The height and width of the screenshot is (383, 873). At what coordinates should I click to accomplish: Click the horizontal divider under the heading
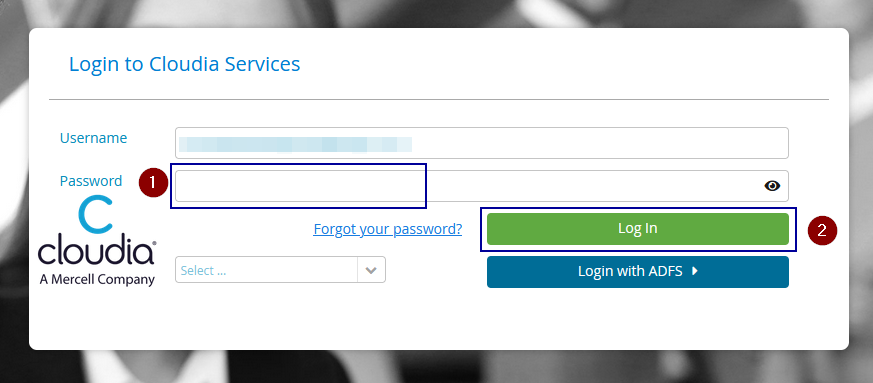coord(439,100)
